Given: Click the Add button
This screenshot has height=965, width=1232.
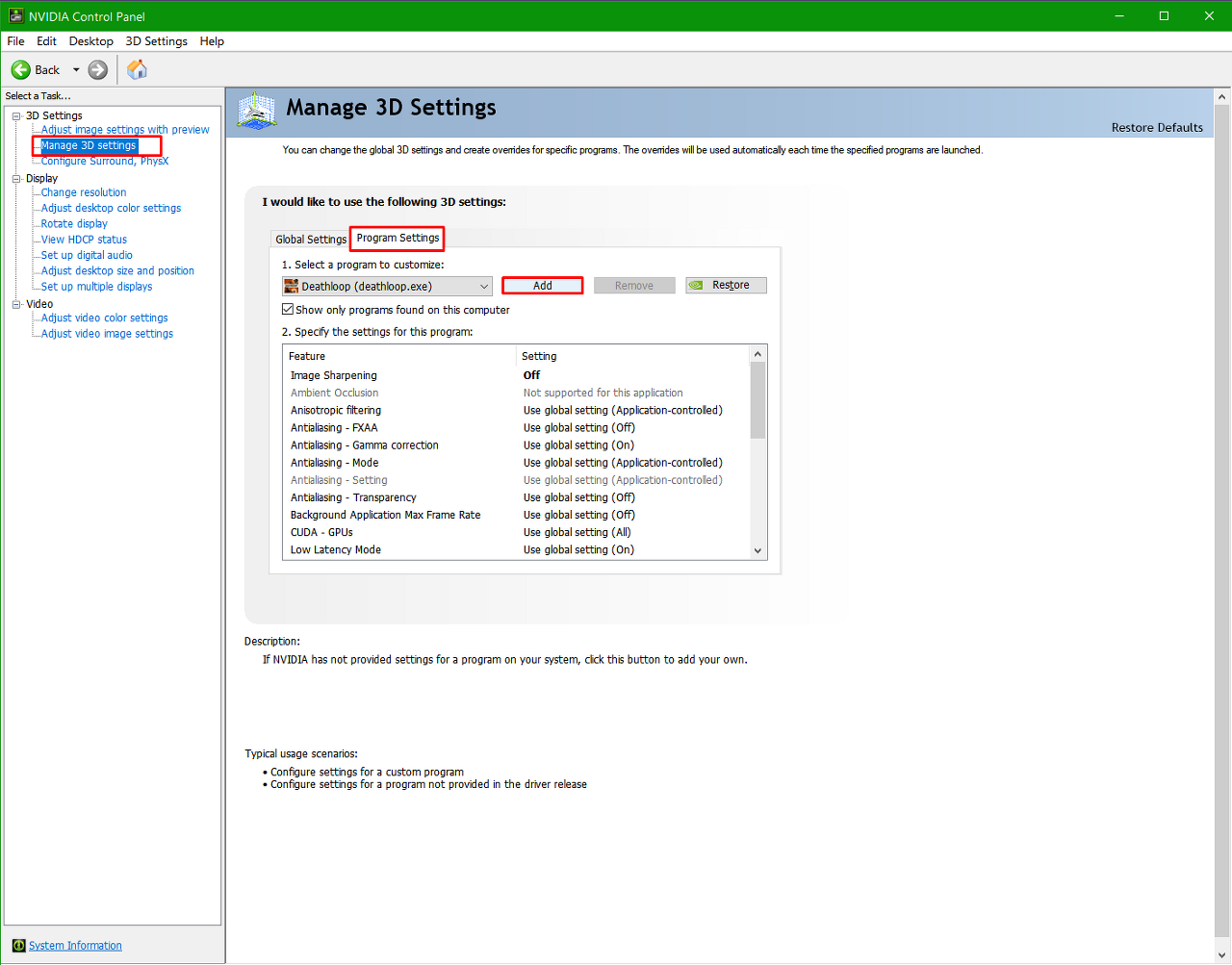Looking at the screenshot, I should click(543, 286).
